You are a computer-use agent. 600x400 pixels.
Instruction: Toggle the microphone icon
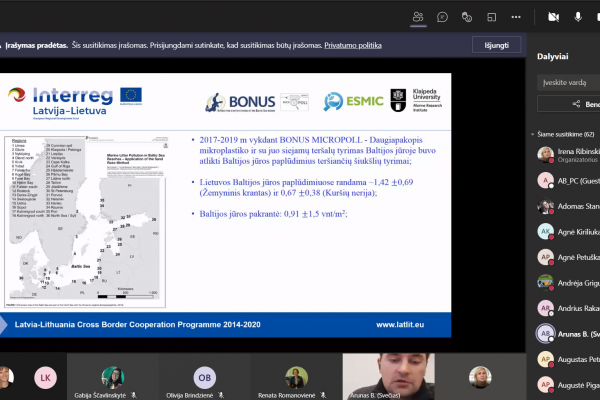click(x=578, y=17)
